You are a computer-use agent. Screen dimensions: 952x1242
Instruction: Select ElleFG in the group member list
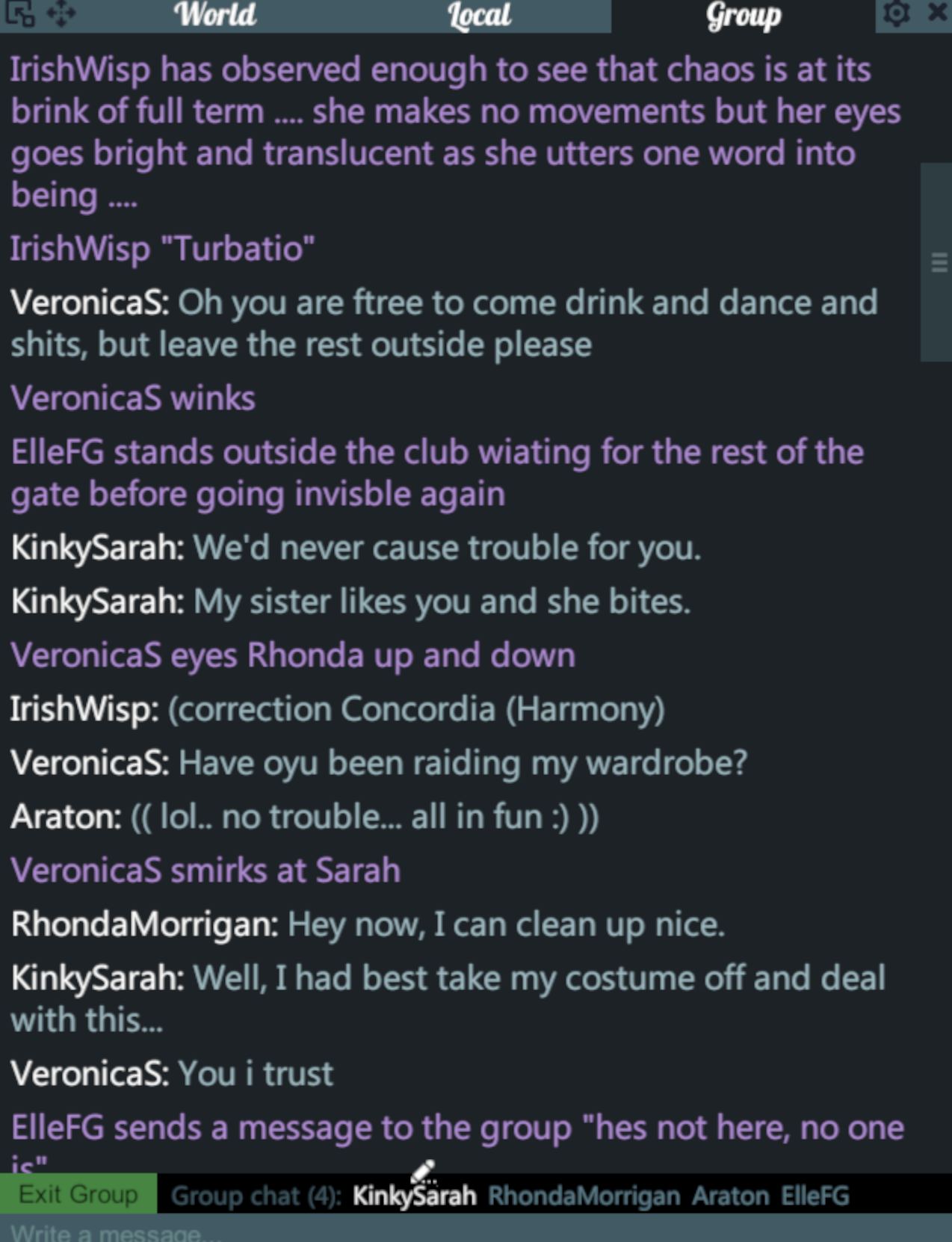pos(815,1196)
